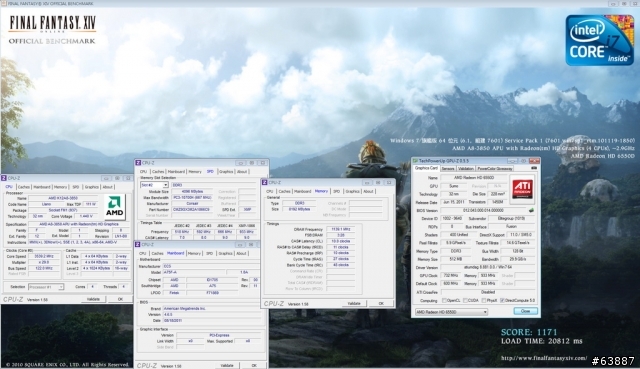Click the Intel Core i7 badge
640x369 pixels.
[x=599, y=40]
